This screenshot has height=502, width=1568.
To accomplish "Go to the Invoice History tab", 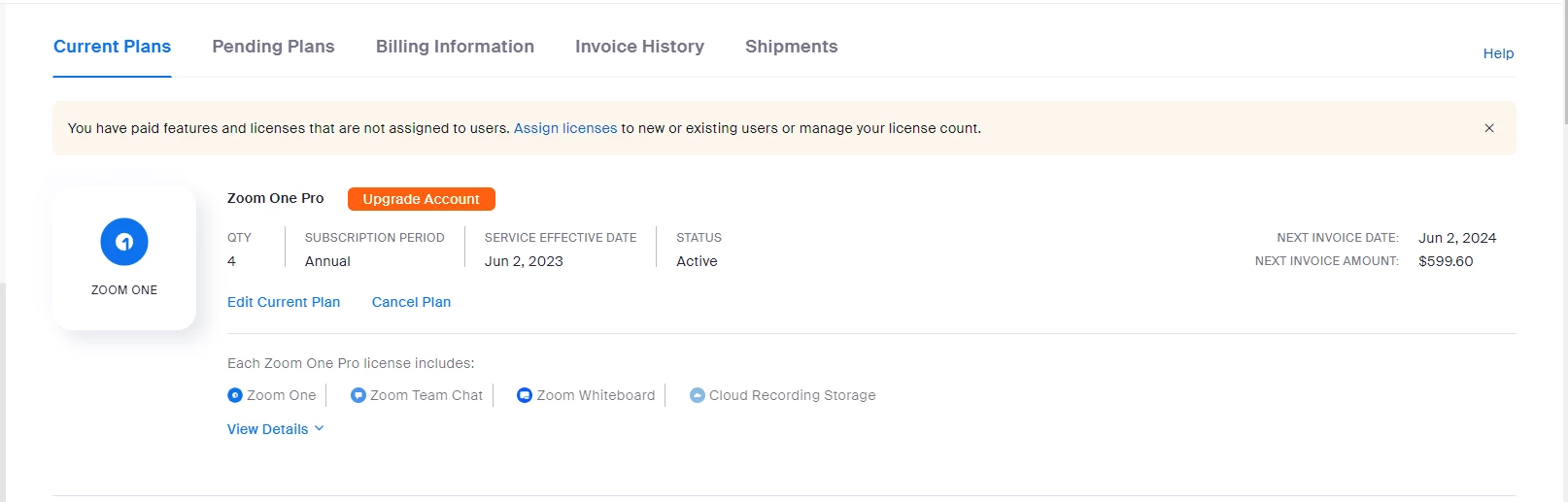I will tap(639, 47).
